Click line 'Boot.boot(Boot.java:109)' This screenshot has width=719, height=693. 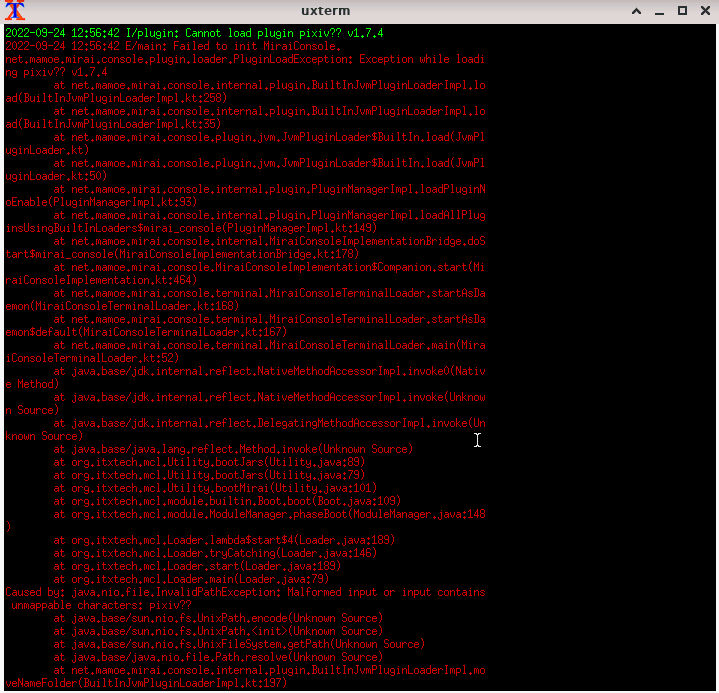227,501
